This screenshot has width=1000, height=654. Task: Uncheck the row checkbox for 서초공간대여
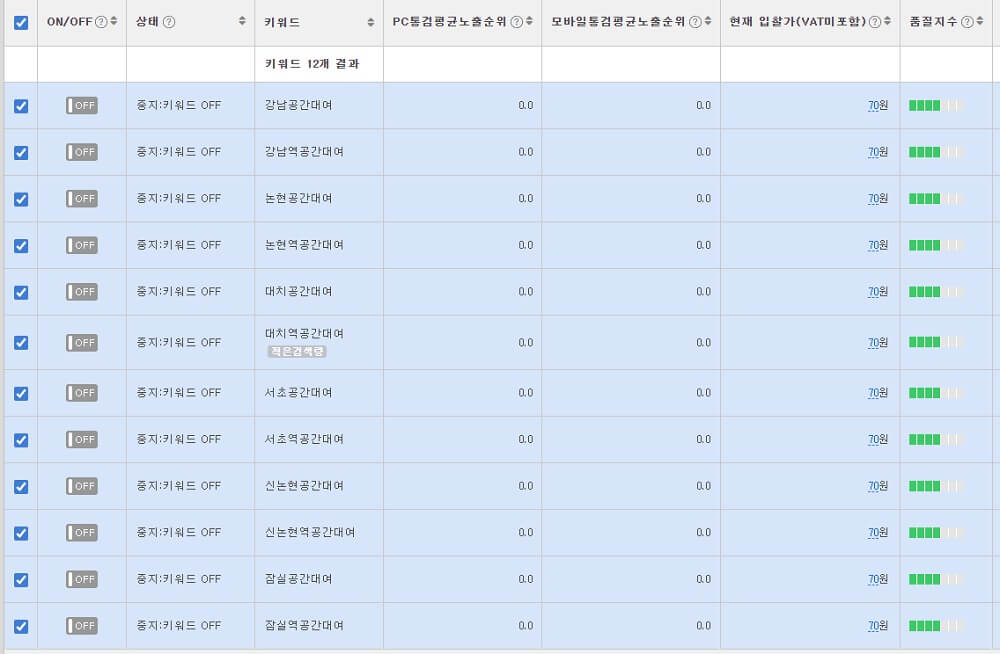click(20, 392)
